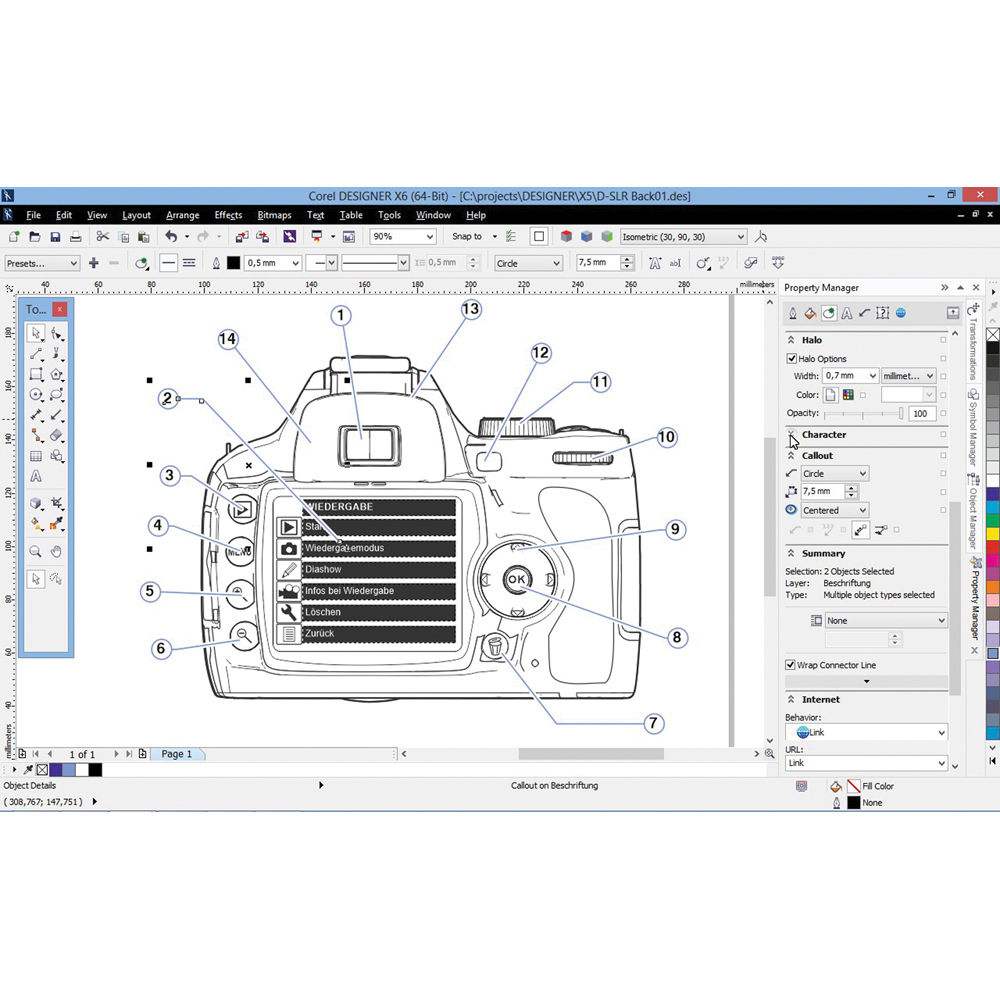Select the Rectangle tool
The image size is (1000, 1000).
coord(35,373)
